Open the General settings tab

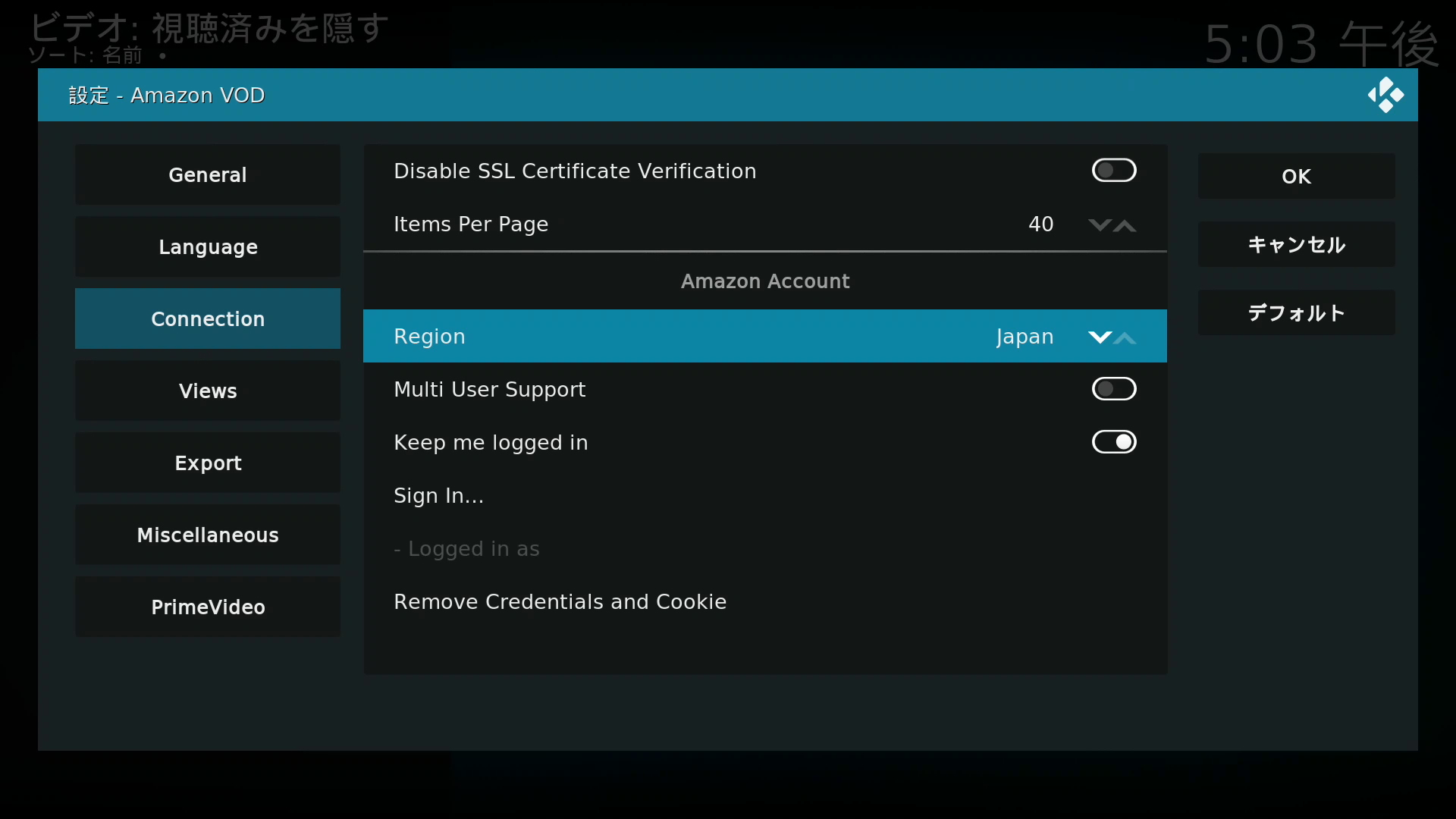pyautogui.click(x=208, y=174)
